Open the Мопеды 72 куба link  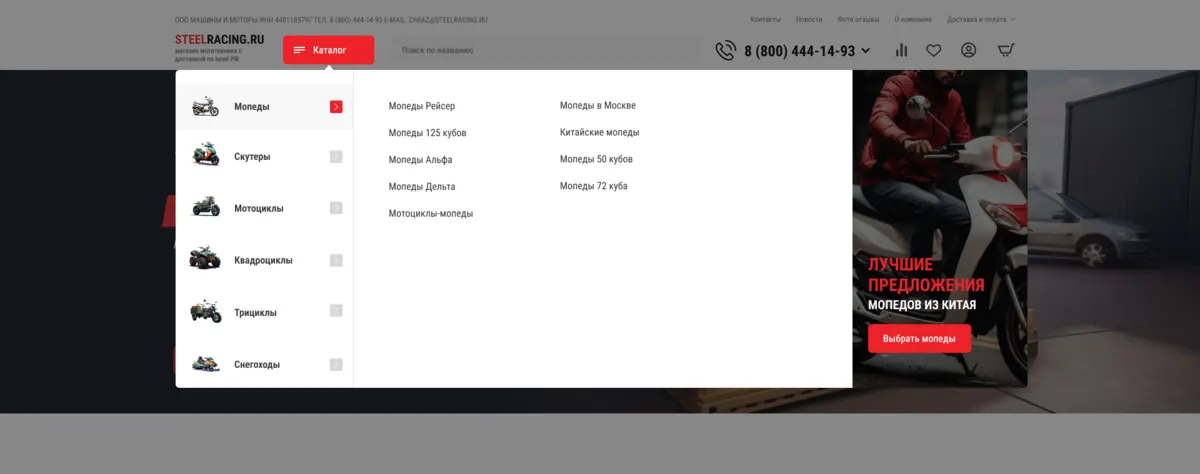click(x=594, y=186)
